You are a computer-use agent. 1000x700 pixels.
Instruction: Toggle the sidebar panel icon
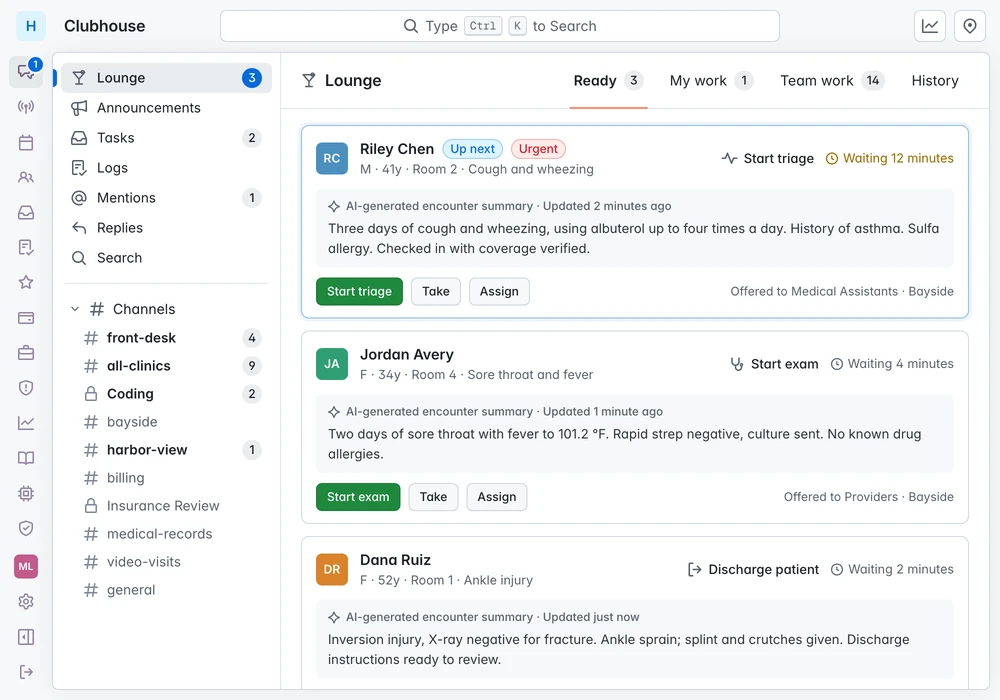pos(26,637)
